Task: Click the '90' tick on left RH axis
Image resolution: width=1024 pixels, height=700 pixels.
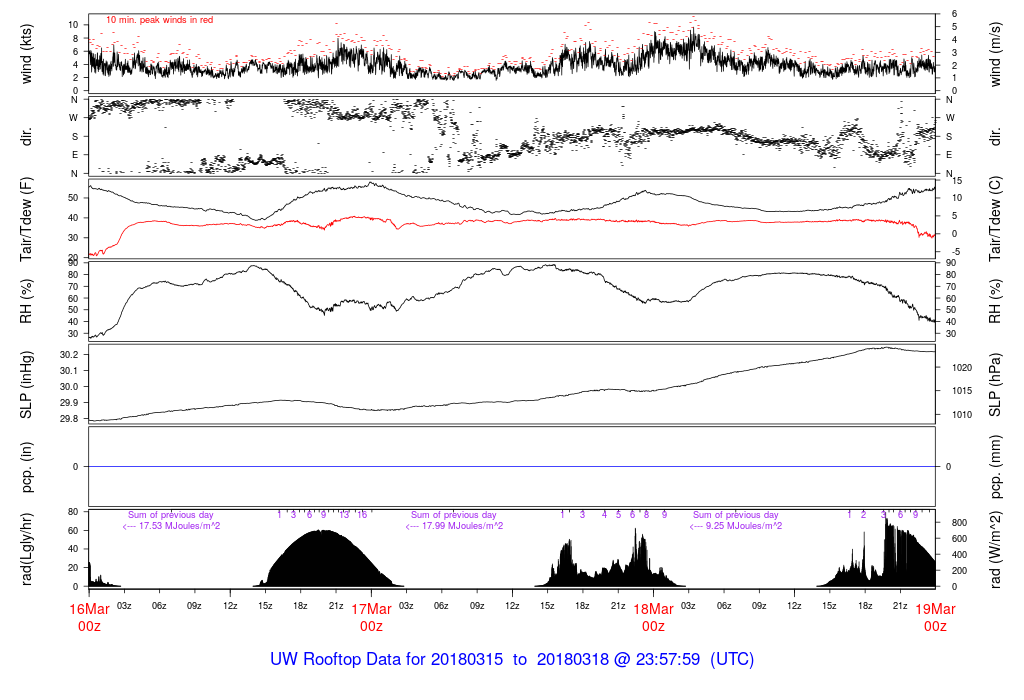Action: tap(73, 263)
